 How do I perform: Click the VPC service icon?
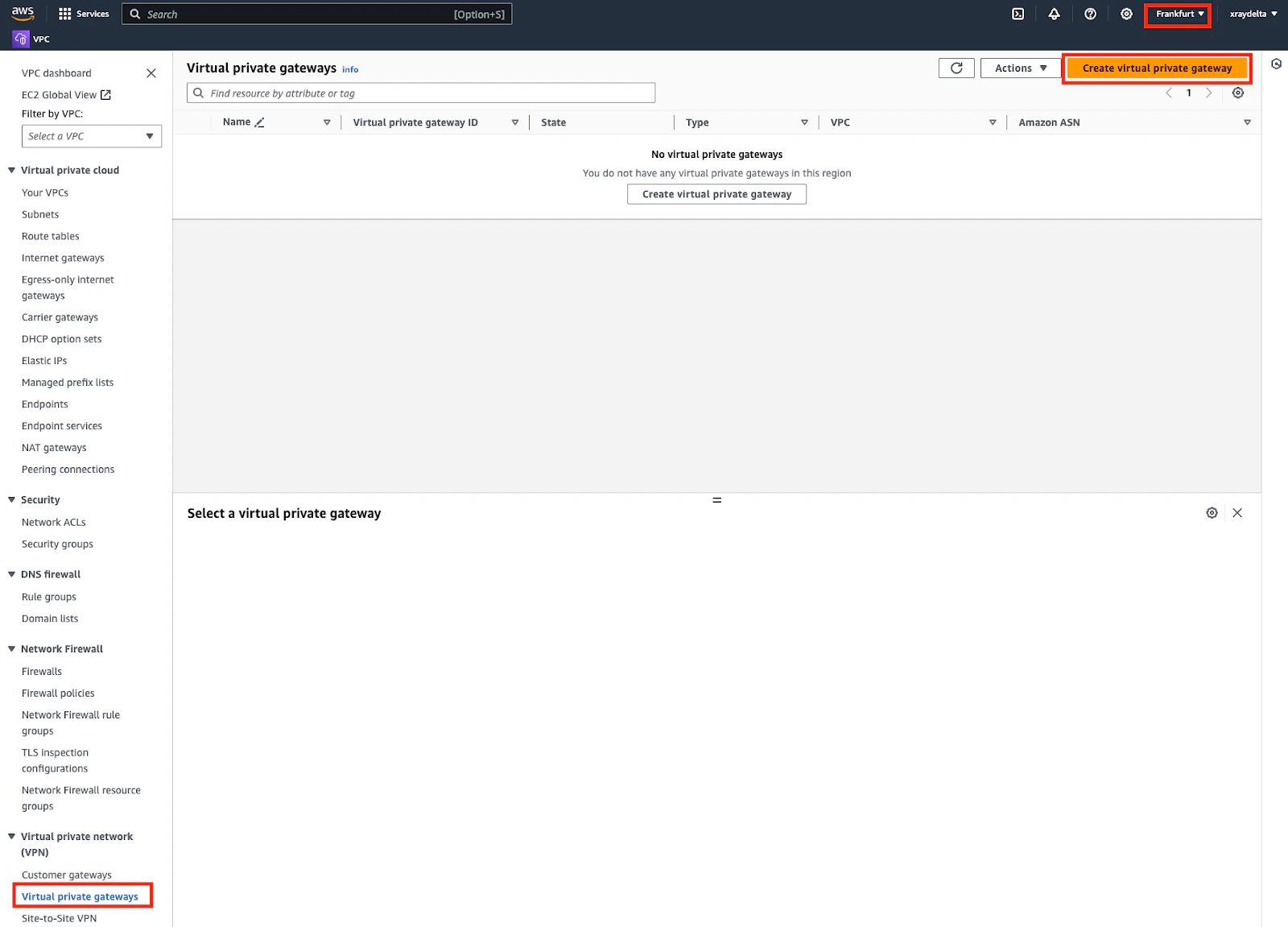20,38
